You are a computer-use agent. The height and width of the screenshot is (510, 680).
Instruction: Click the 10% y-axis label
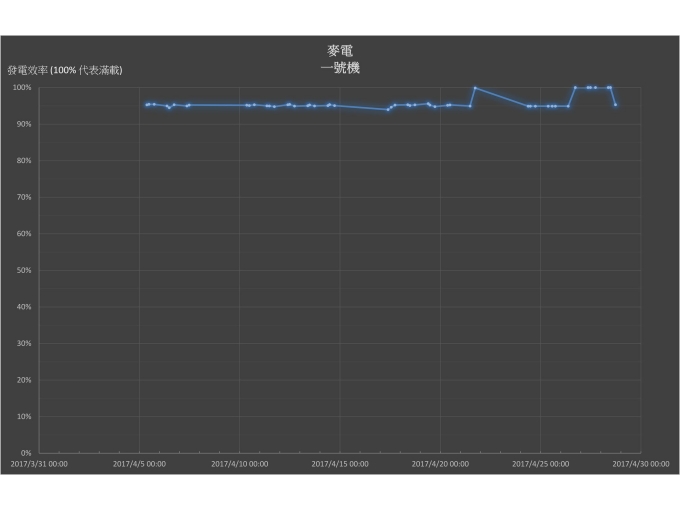24,417
